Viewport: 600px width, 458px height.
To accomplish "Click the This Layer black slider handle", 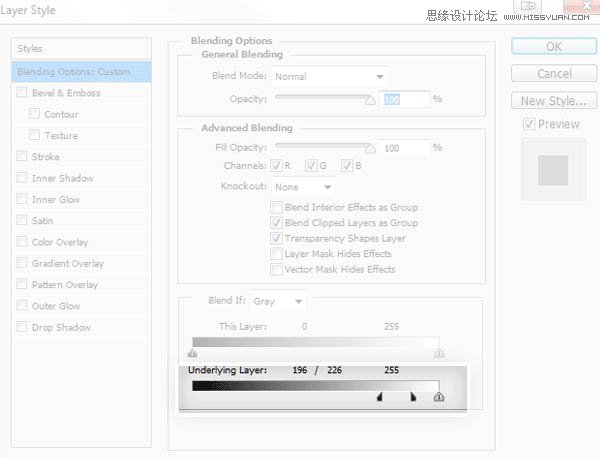I will (x=192, y=353).
